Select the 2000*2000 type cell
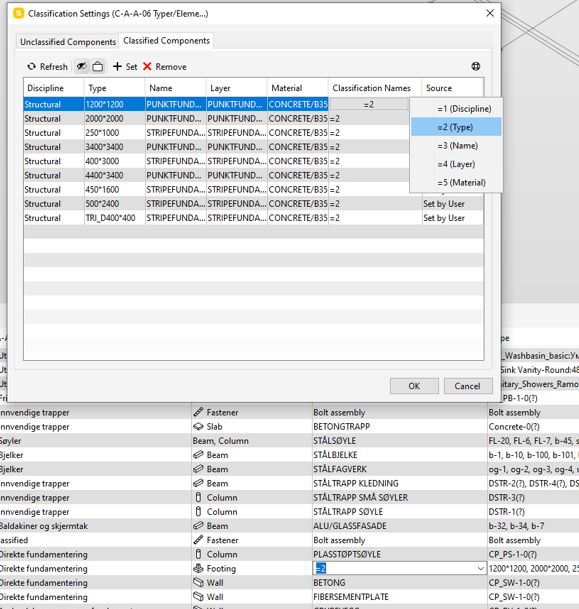 [115, 118]
